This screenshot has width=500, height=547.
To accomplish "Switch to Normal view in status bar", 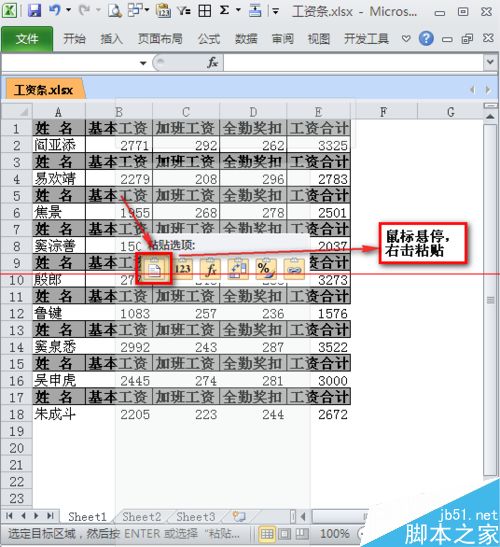I will pos(267,533).
